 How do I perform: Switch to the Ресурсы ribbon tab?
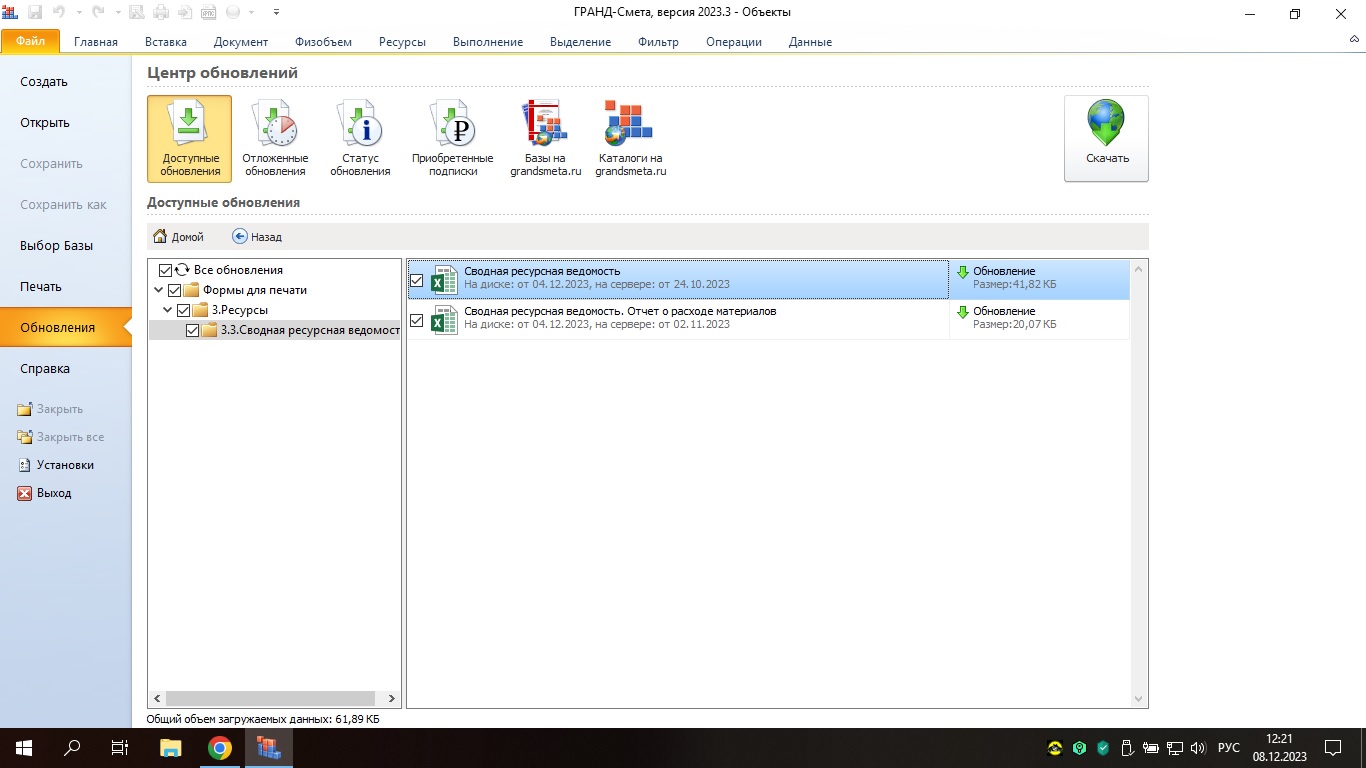(x=402, y=42)
